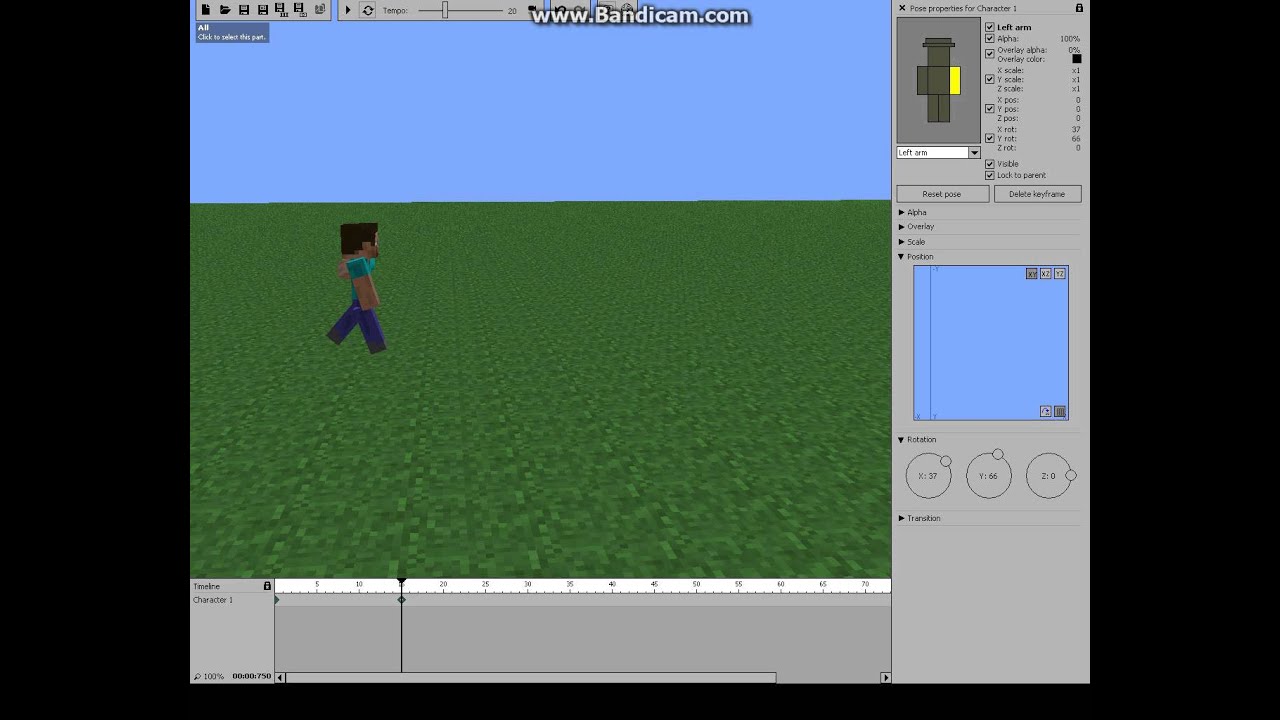The width and height of the screenshot is (1280, 720).
Task: Uncheck the Visible checkbox
Action: coord(990,164)
